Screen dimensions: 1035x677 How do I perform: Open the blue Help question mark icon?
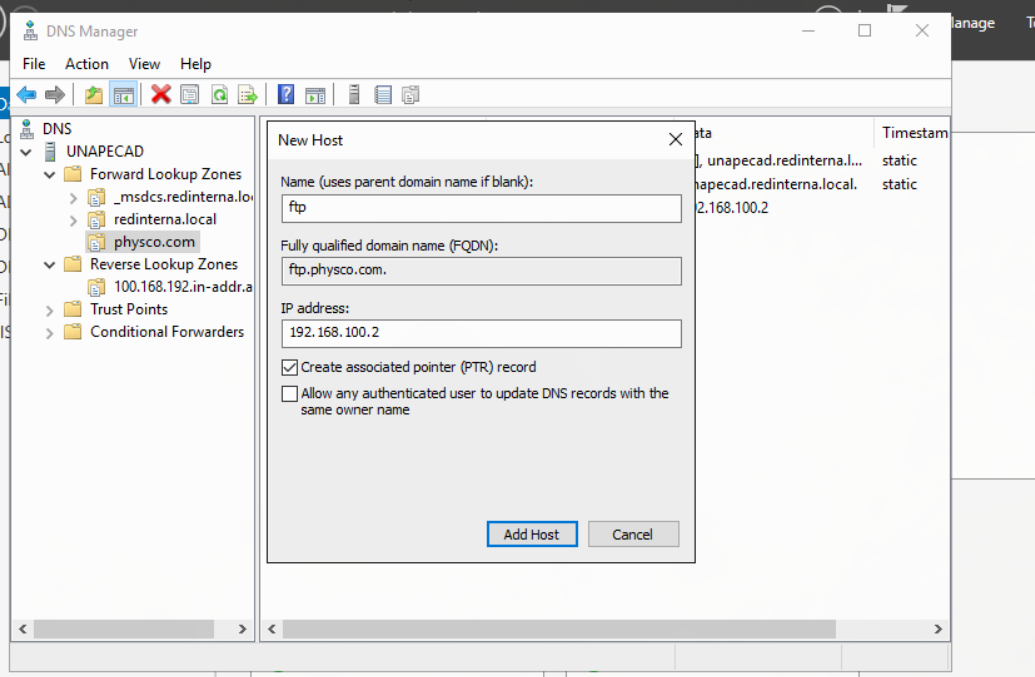pos(286,94)
